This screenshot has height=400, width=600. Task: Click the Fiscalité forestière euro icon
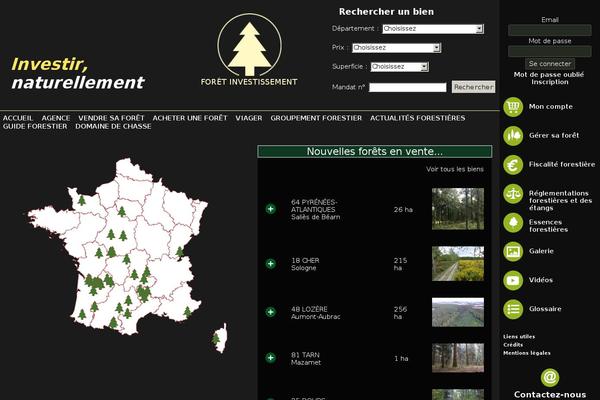coord(513,165)
